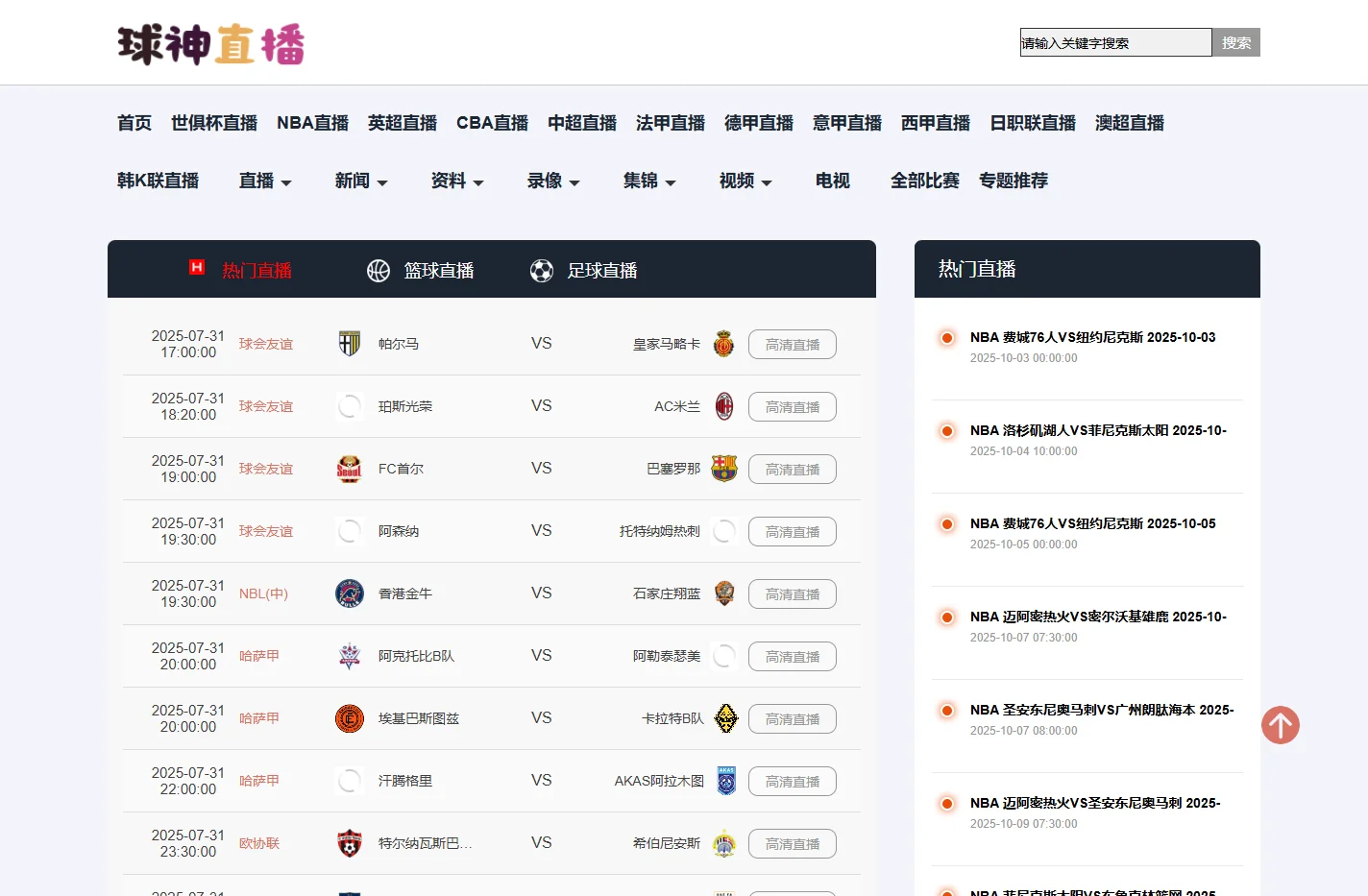The image size is (1368, 896).
Task: Switch to the 热门直播 tab
Action: coord(256,271)
